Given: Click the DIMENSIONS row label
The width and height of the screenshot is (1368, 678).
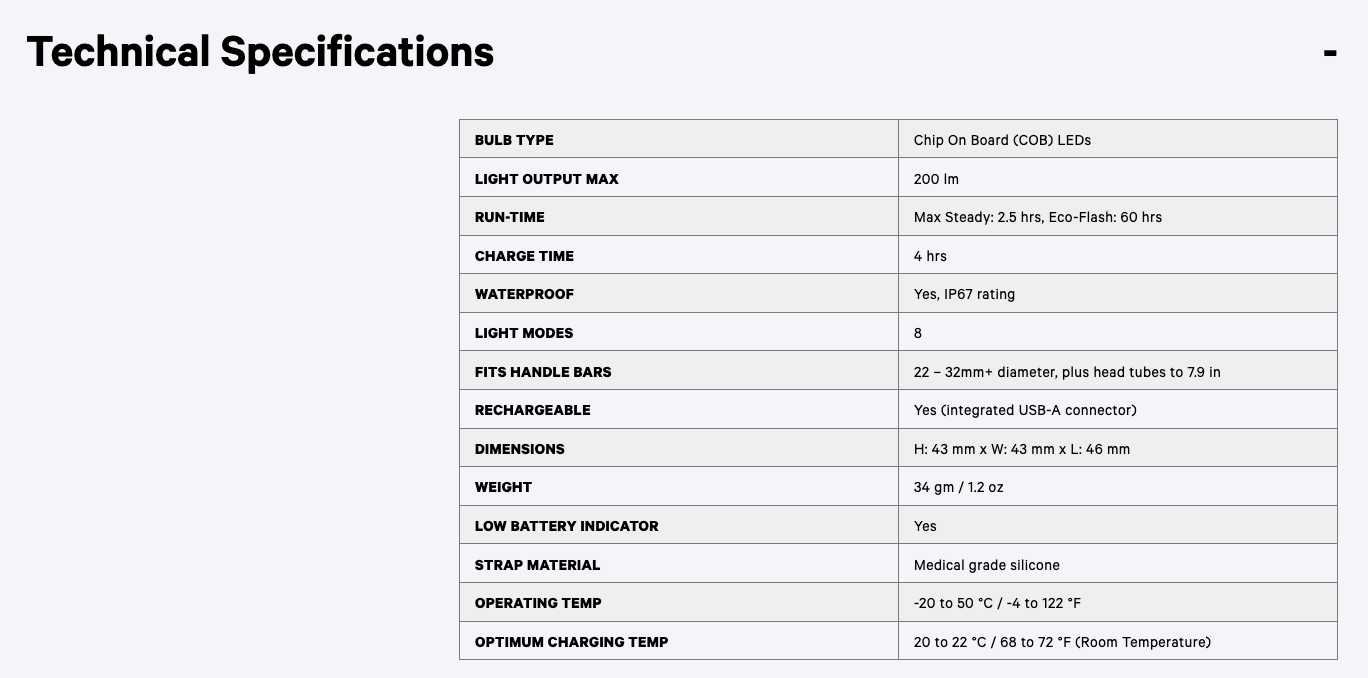Looking at the screenshot, I should tap(519, 449).
